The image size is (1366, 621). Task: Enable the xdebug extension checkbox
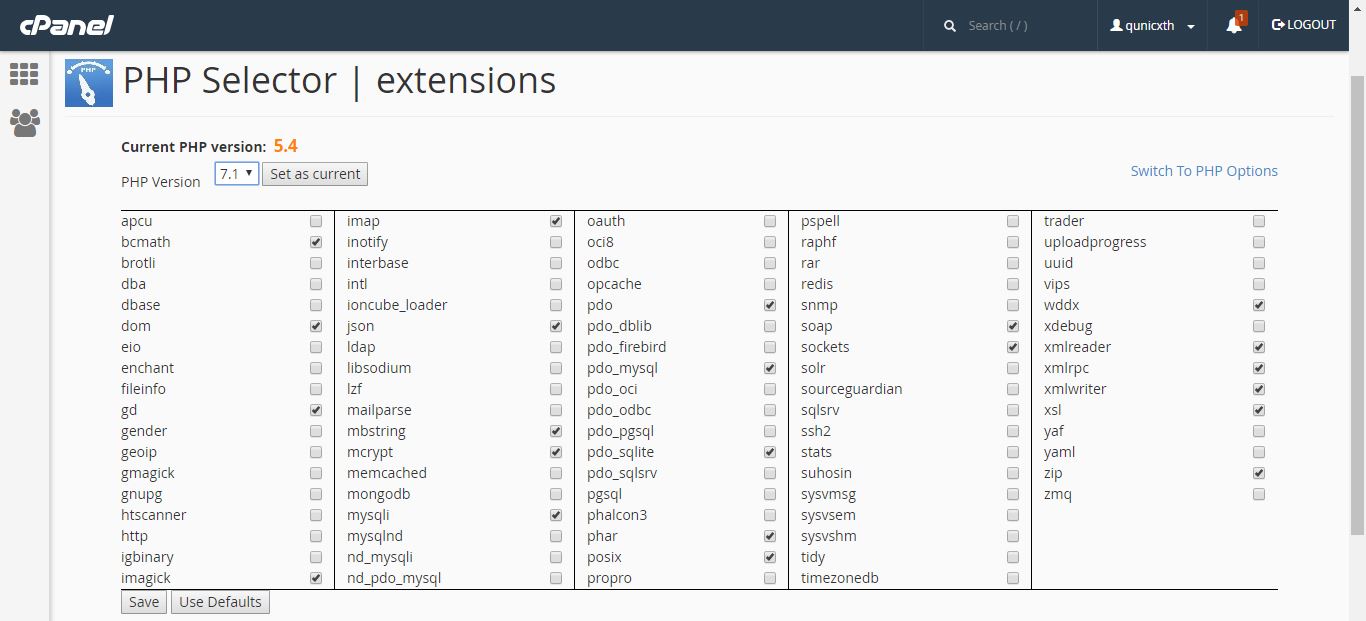[x=1259, y=326]
